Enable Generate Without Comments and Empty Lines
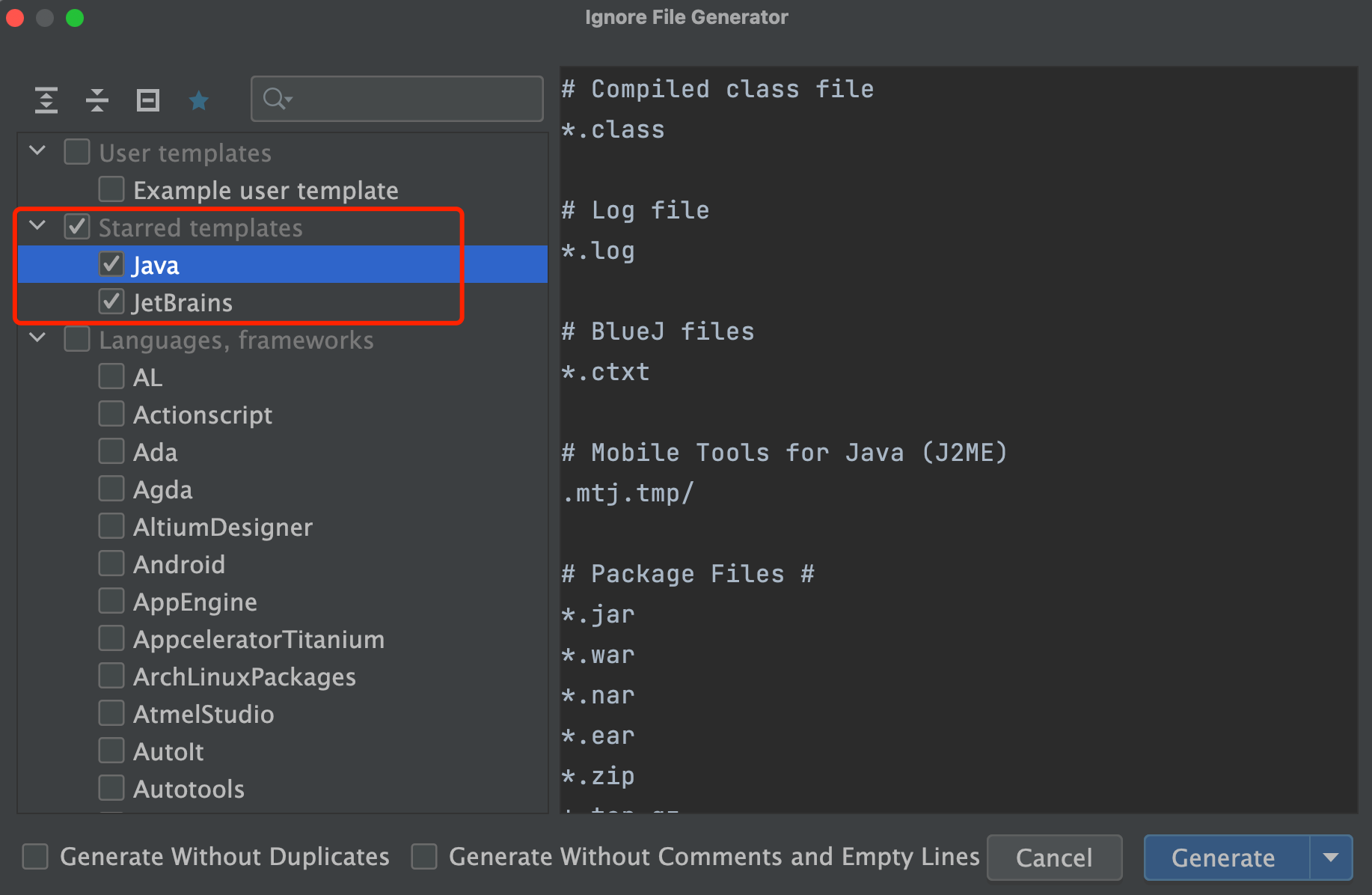 click(x=424, y=857)
